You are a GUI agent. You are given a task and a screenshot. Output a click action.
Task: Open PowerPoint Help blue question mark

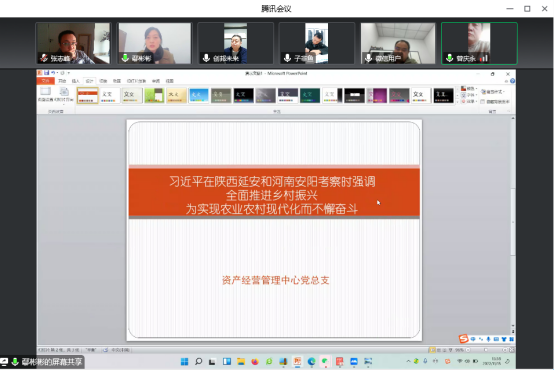(x=512, y=81)
